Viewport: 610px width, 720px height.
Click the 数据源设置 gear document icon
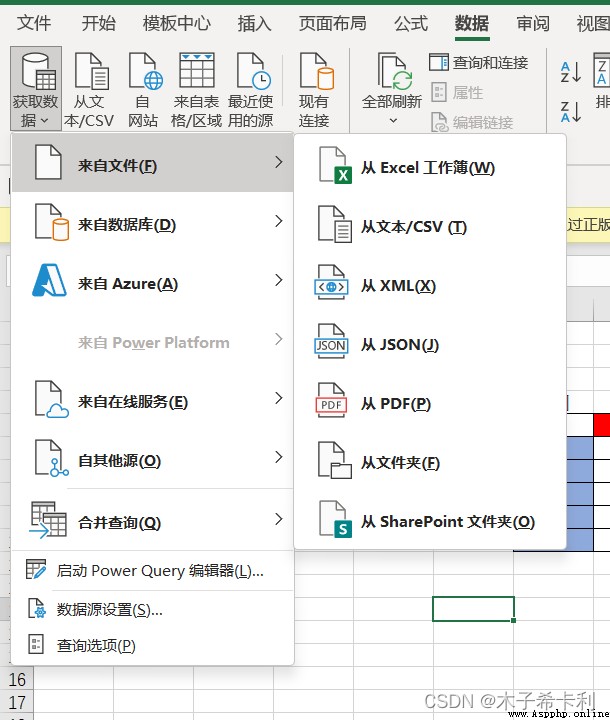[37, 608]
